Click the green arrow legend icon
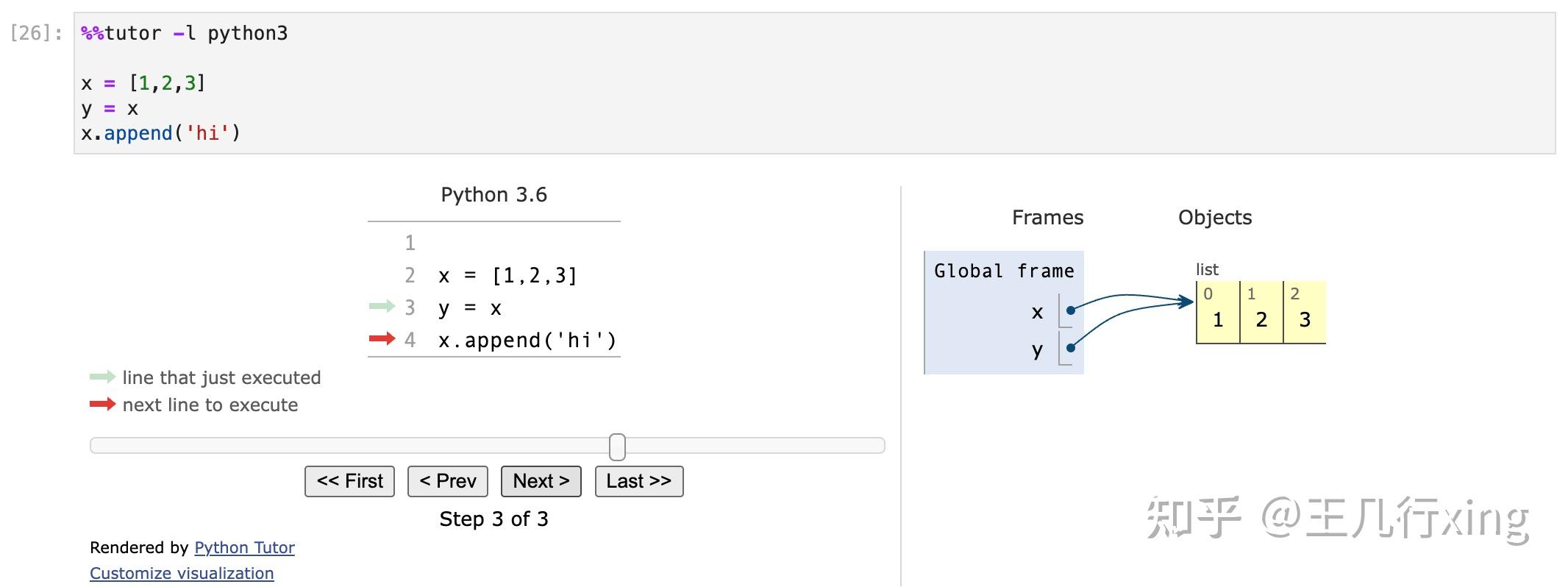 (x=102, y=377)
